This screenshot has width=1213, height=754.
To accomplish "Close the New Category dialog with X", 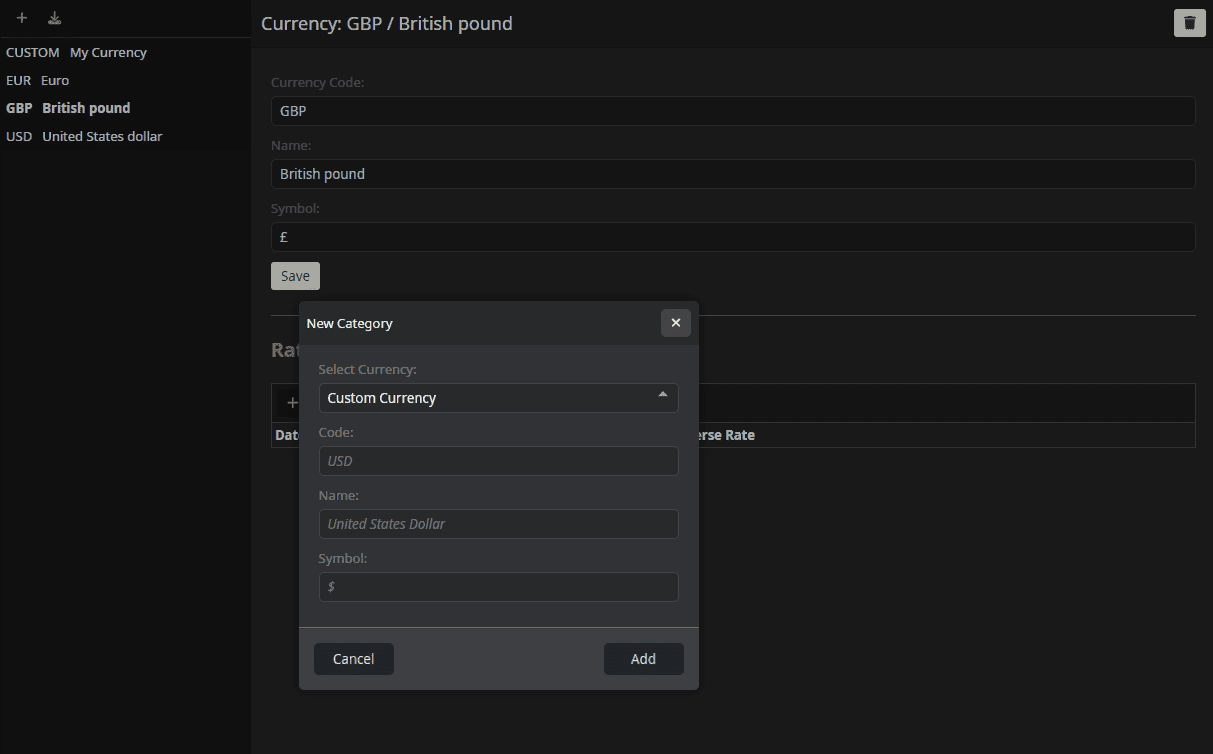I will click(x=675, y=323).
